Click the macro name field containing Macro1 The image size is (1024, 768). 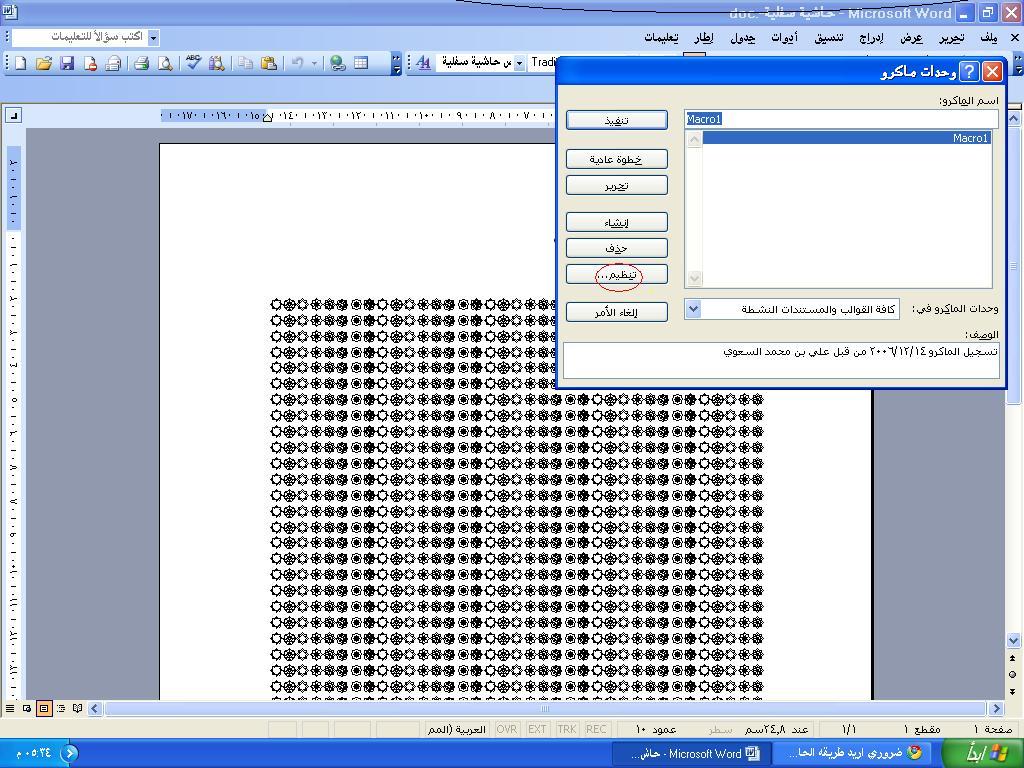841,119
